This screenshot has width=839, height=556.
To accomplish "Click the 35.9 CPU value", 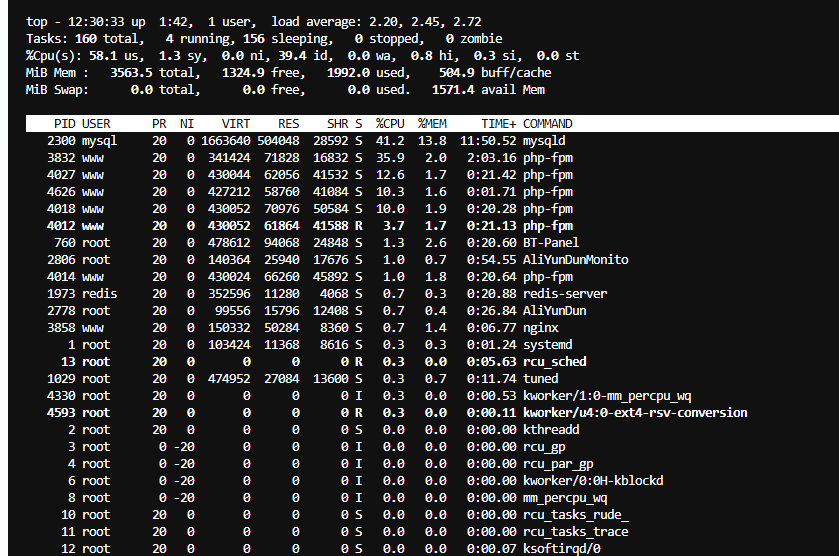I will pos(390,158).
